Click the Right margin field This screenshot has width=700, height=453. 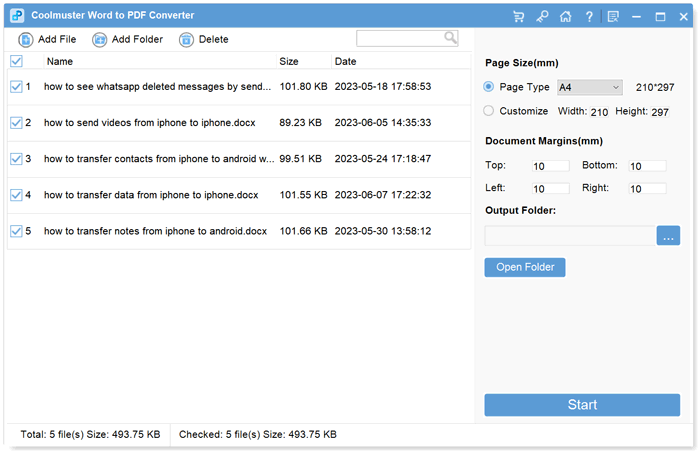point(647,189)
